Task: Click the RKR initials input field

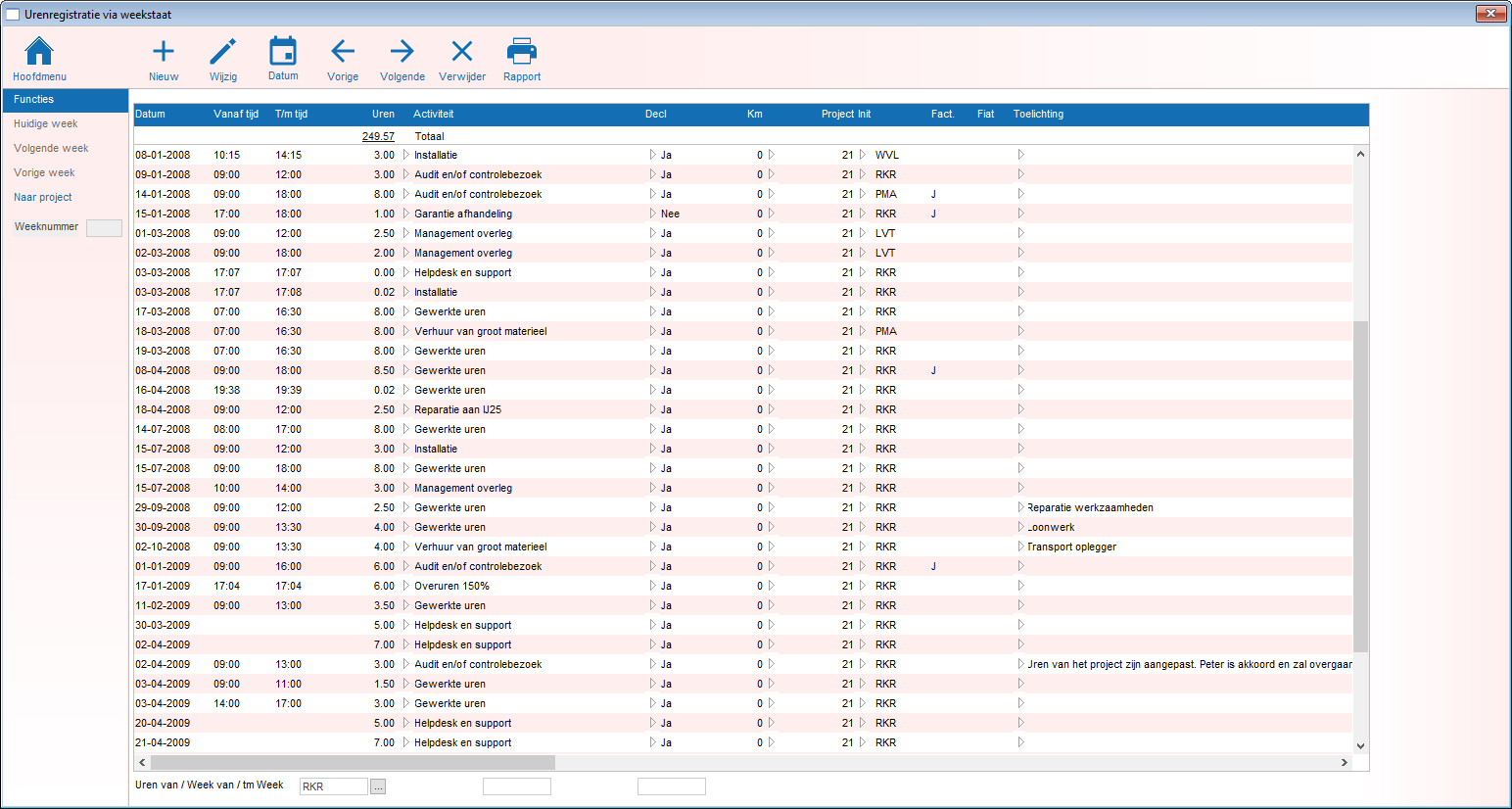Action: tap(334, 786)
